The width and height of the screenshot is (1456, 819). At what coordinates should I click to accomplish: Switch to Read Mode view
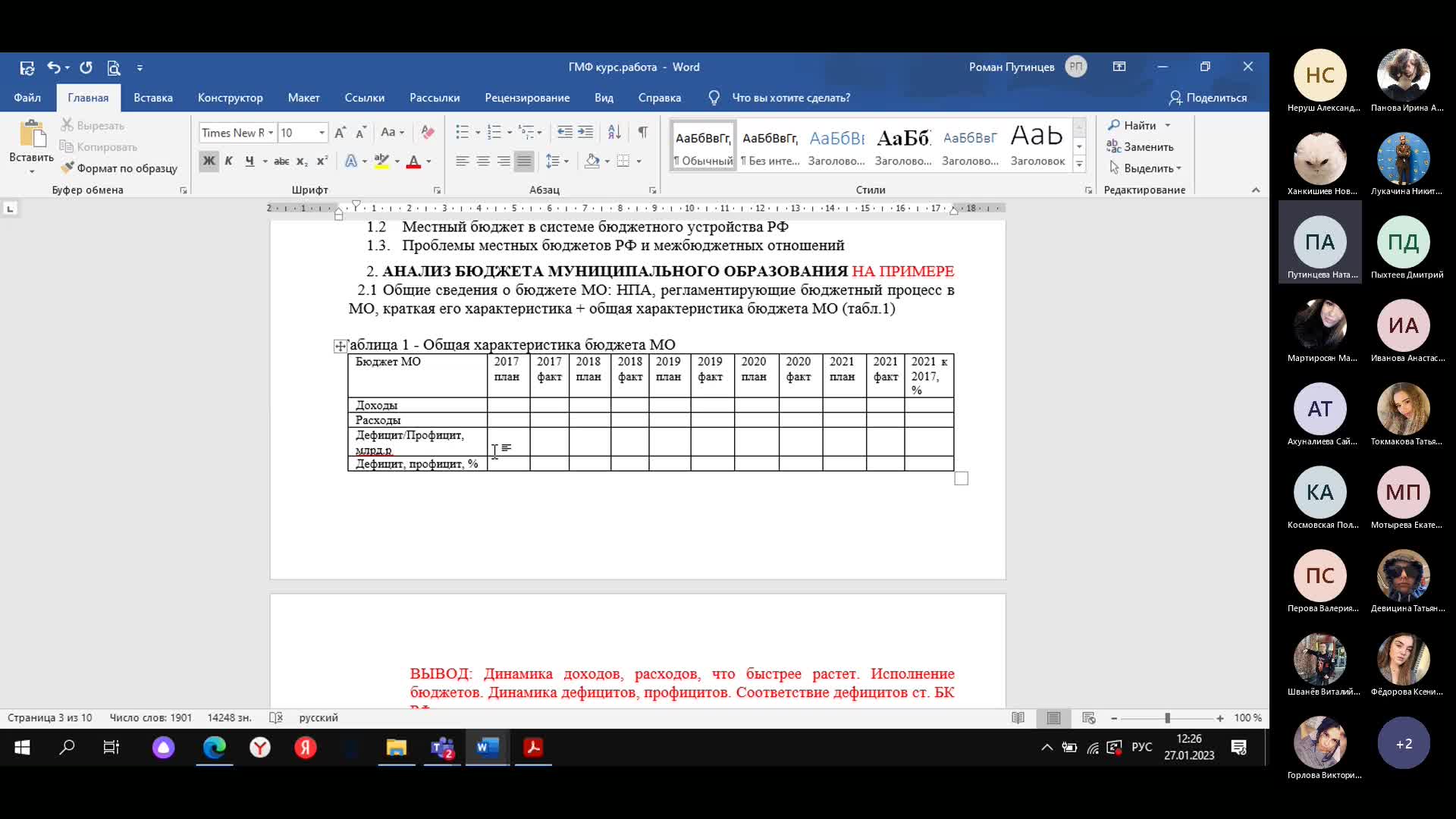(1018, 717)
